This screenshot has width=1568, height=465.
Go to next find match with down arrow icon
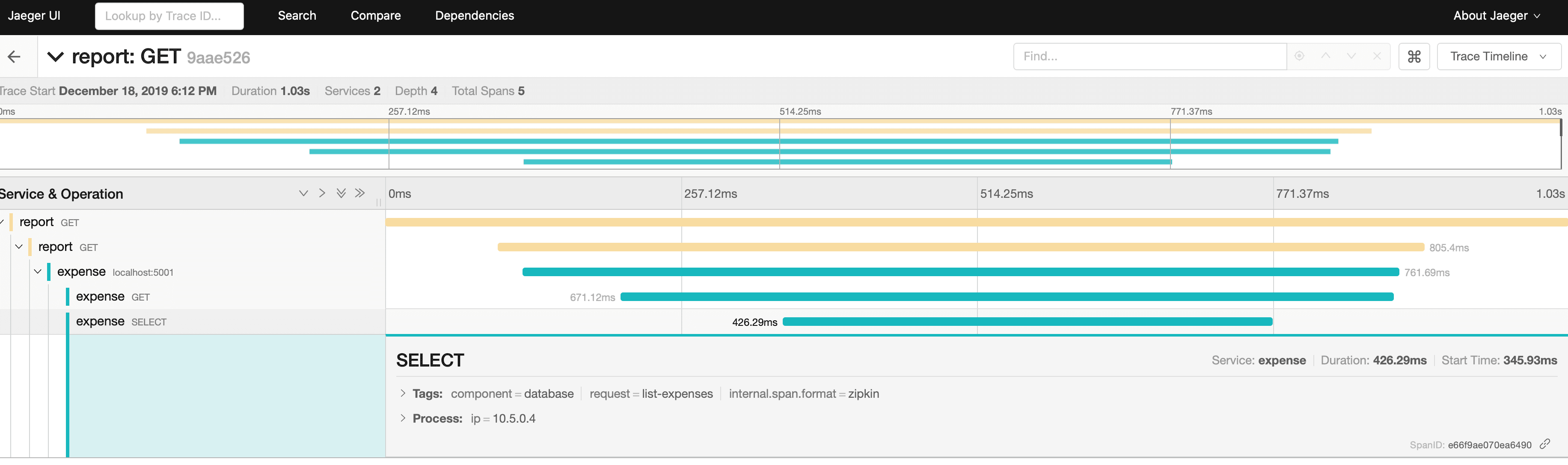click(x=1351, y=56)
